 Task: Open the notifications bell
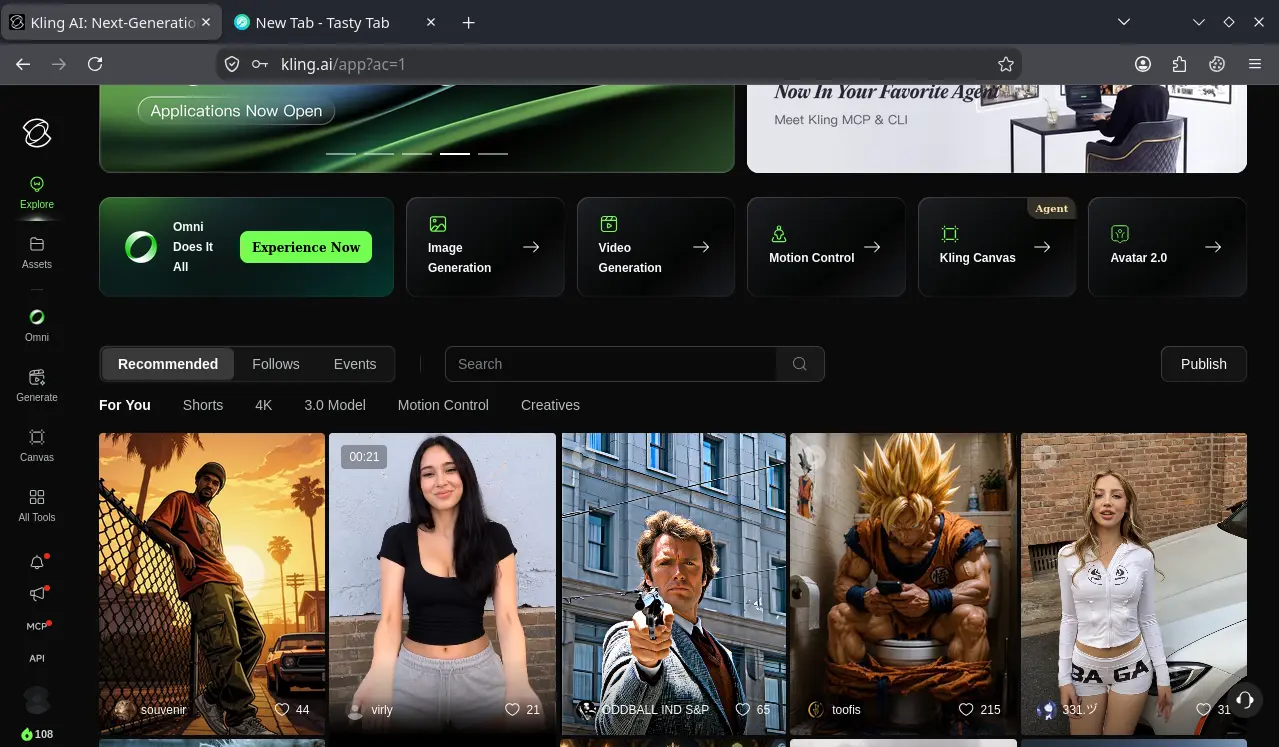click(37, 562)
